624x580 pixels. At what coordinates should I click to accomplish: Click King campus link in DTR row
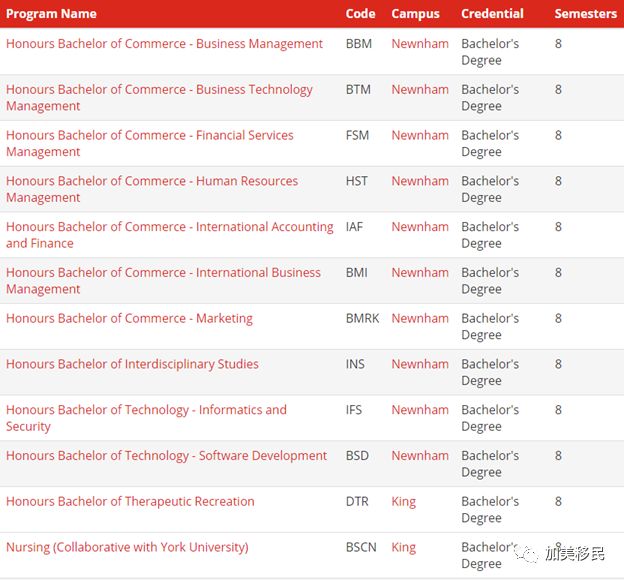[x=404, y=502]
